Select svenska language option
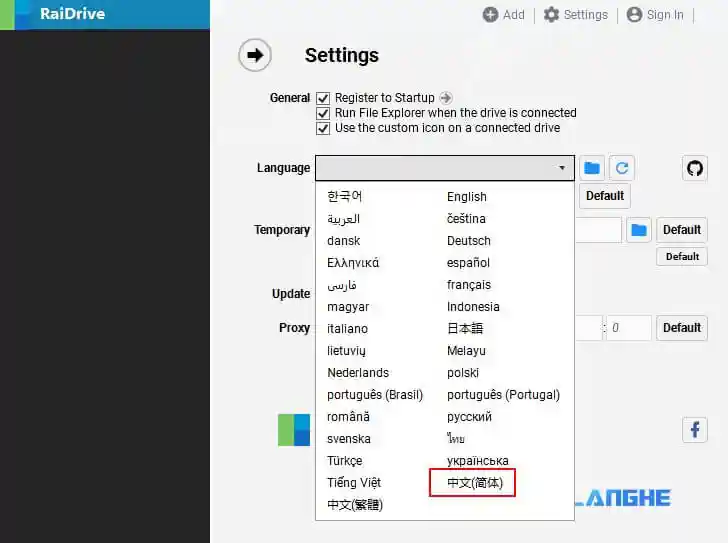Image resolution: width=728 pixels, height=543 pixels. pos(349,439)
